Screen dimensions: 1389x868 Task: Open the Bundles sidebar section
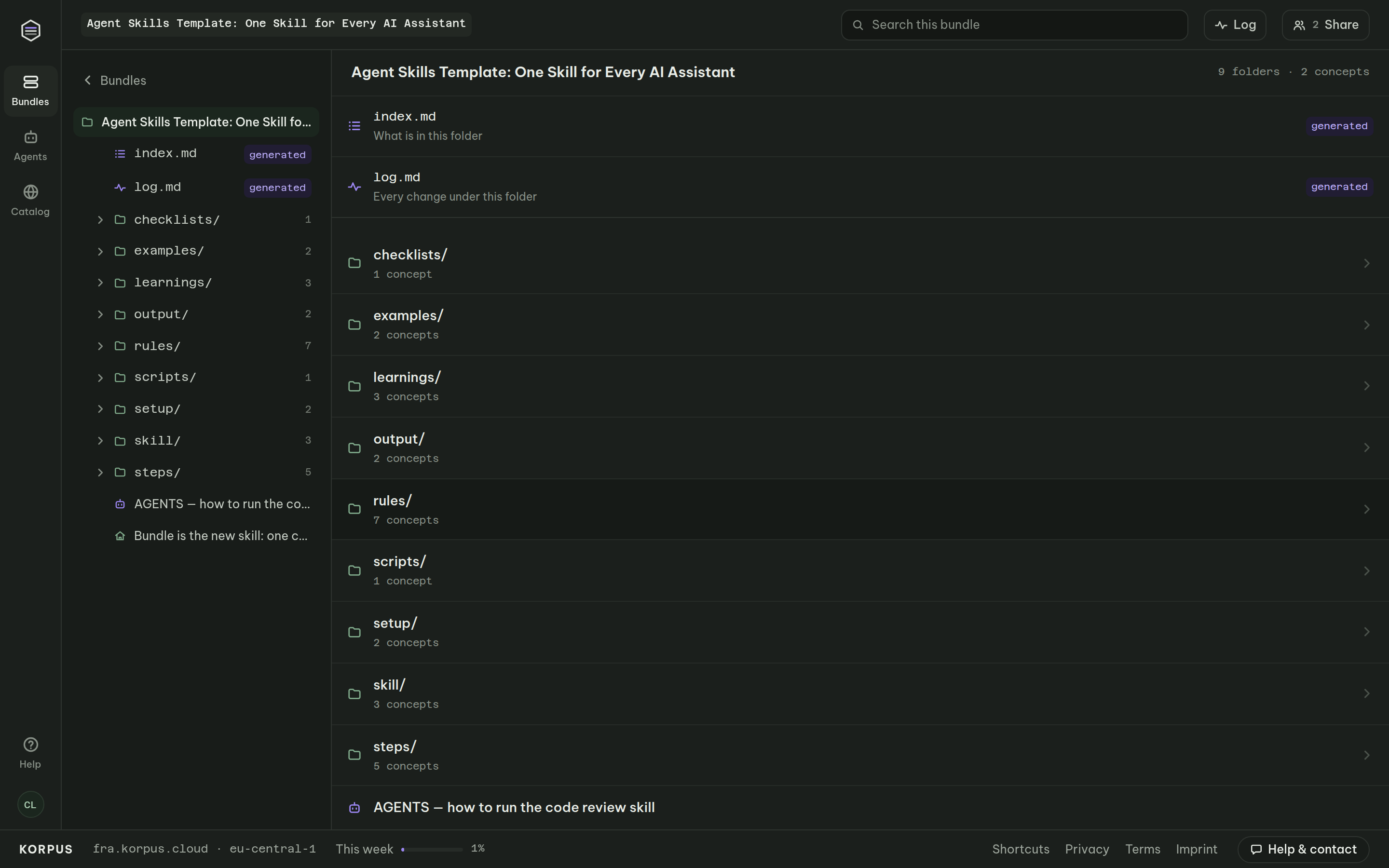pos(30,91)
